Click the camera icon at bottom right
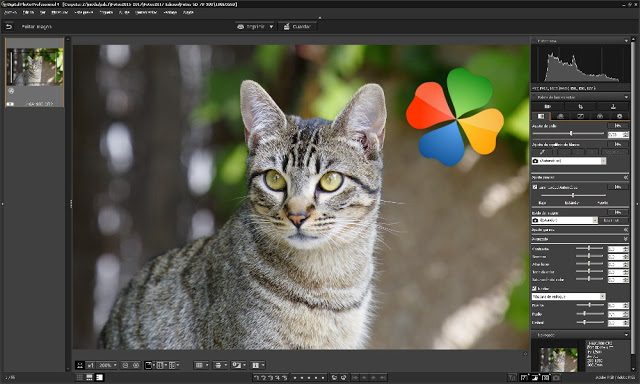640x384 pixels. (x=556, y=377)
